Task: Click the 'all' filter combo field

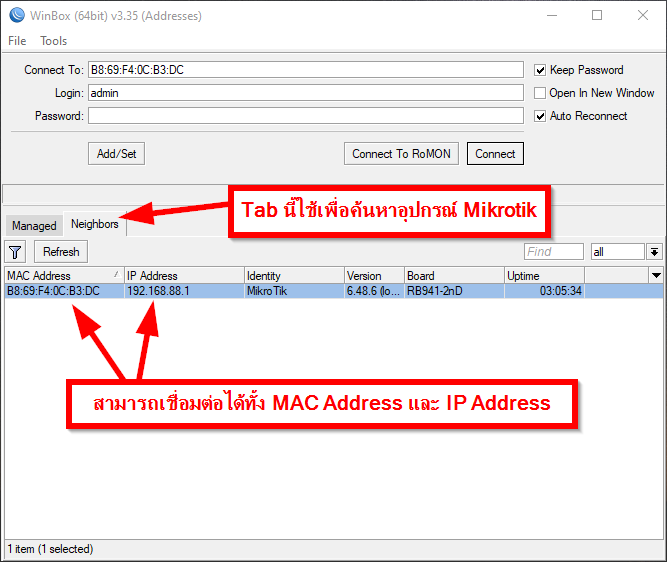Action: (x=618, y=252)
